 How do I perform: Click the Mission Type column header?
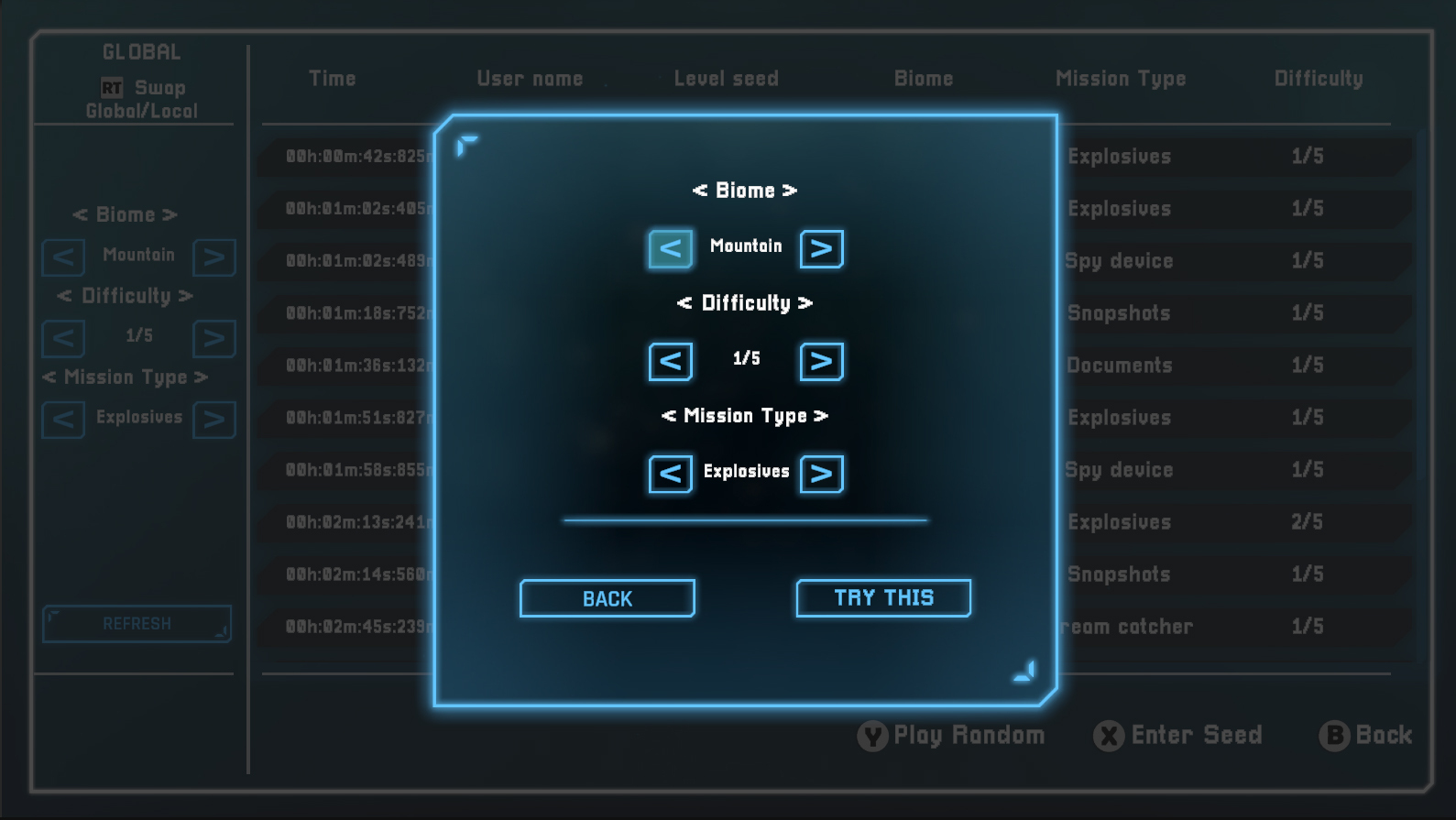point(1121,79)
